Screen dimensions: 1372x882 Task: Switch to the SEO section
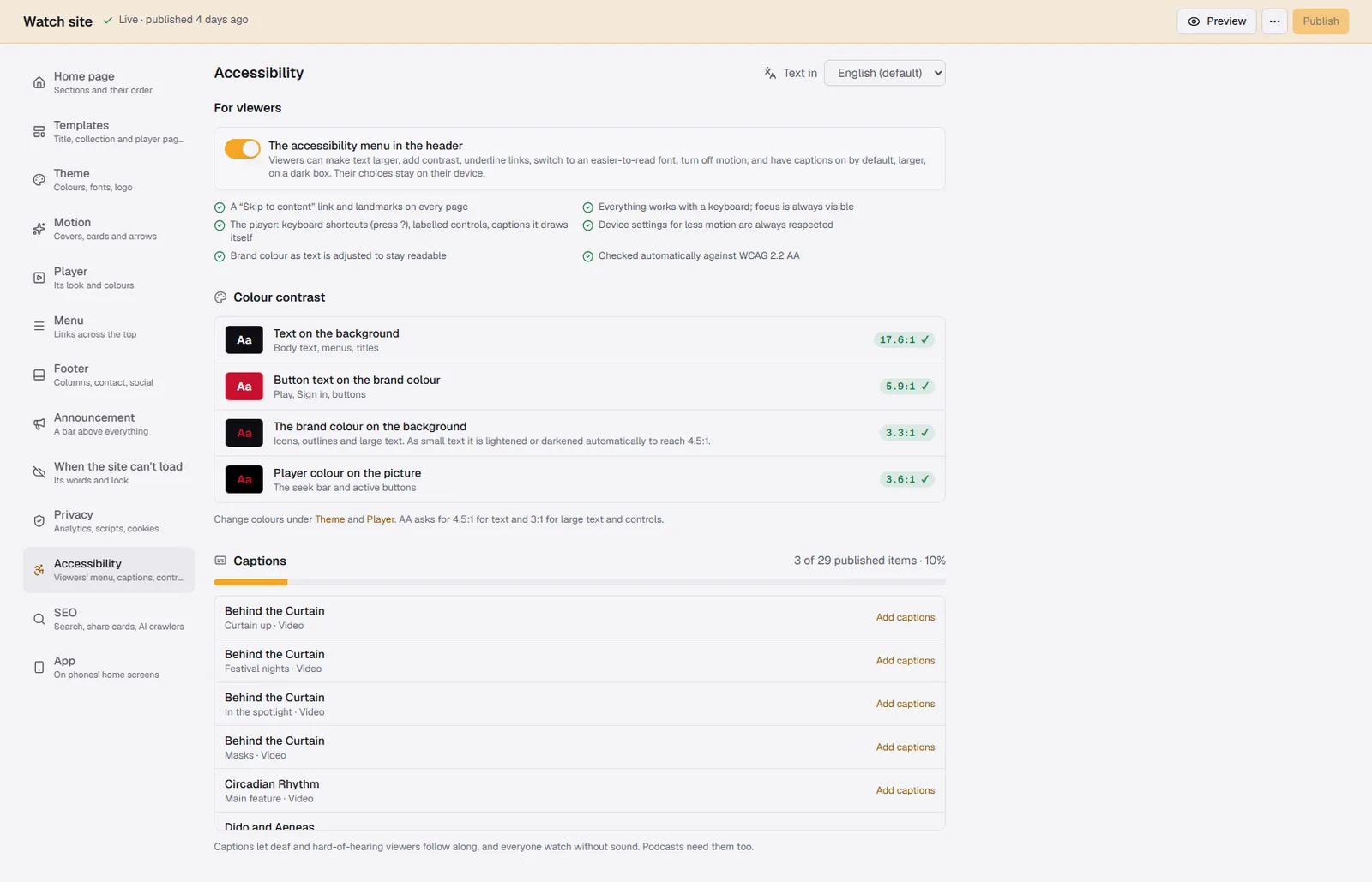(x=109, y=619)
